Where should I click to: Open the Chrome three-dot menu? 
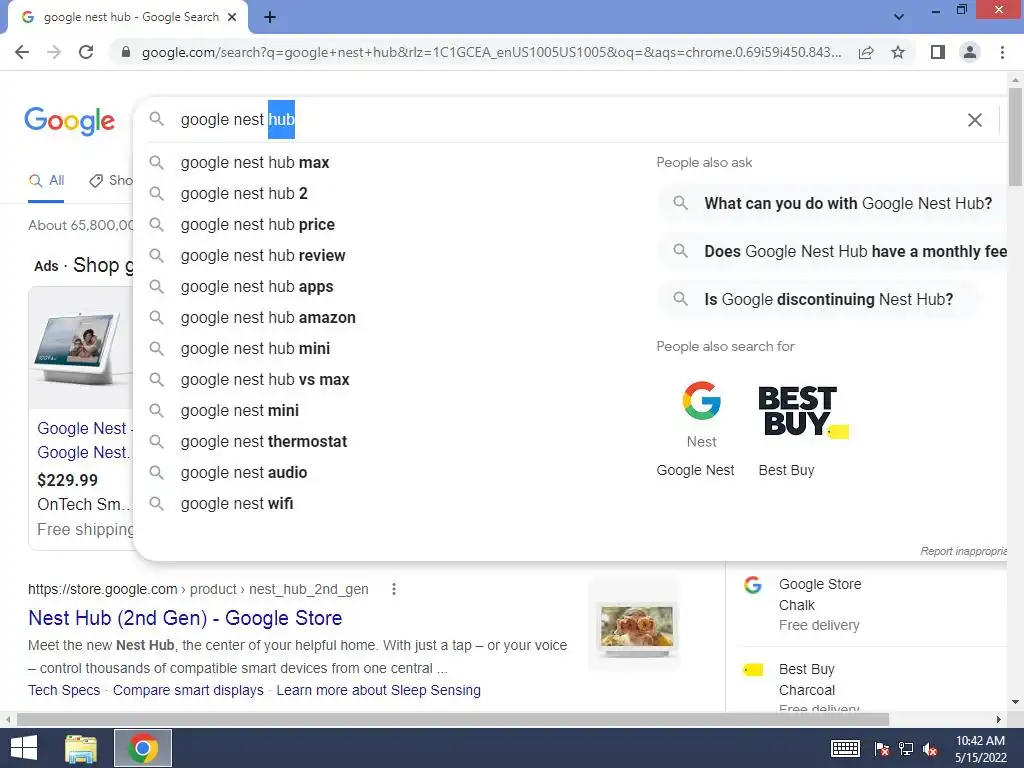[x=1002, y=52]
